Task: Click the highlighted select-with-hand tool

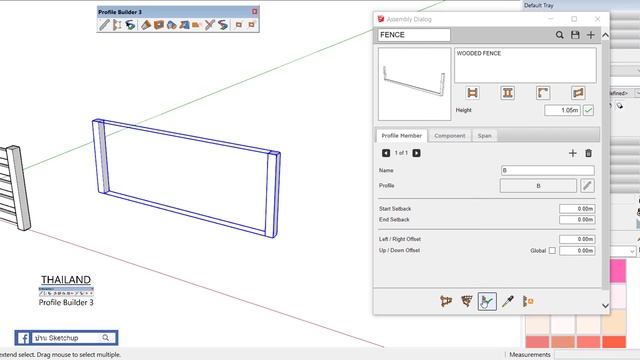Action: point(487,302)
